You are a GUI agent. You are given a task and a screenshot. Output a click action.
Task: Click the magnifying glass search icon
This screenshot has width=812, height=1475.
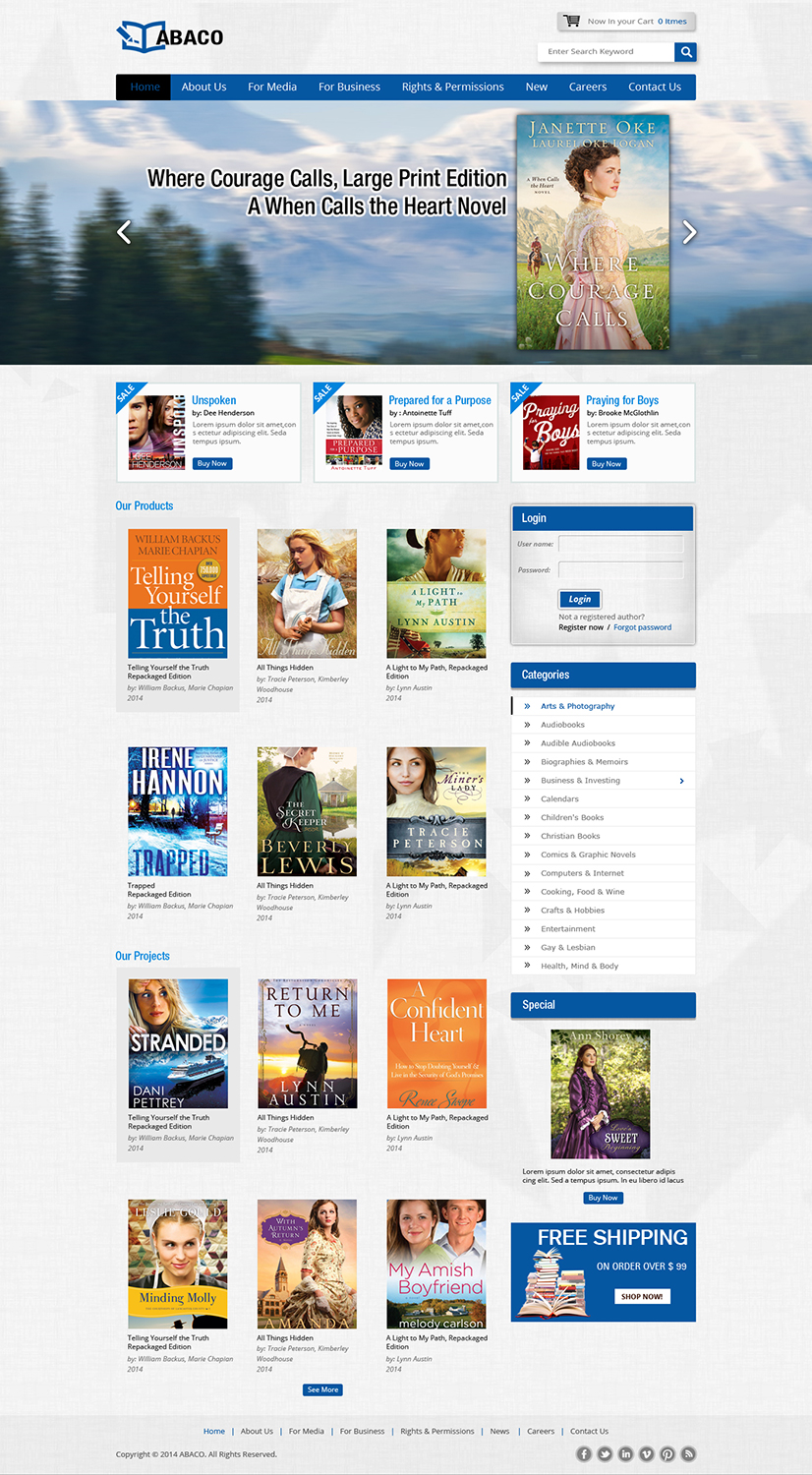click(x=685, y=52)
